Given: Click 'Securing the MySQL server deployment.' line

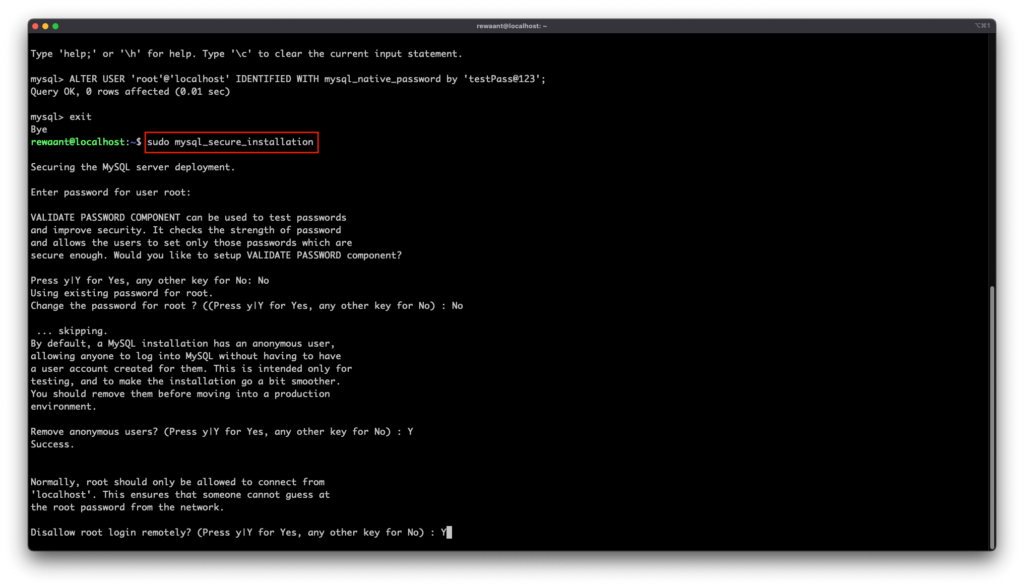Looking at the screenshot, I should click(133, 167).
